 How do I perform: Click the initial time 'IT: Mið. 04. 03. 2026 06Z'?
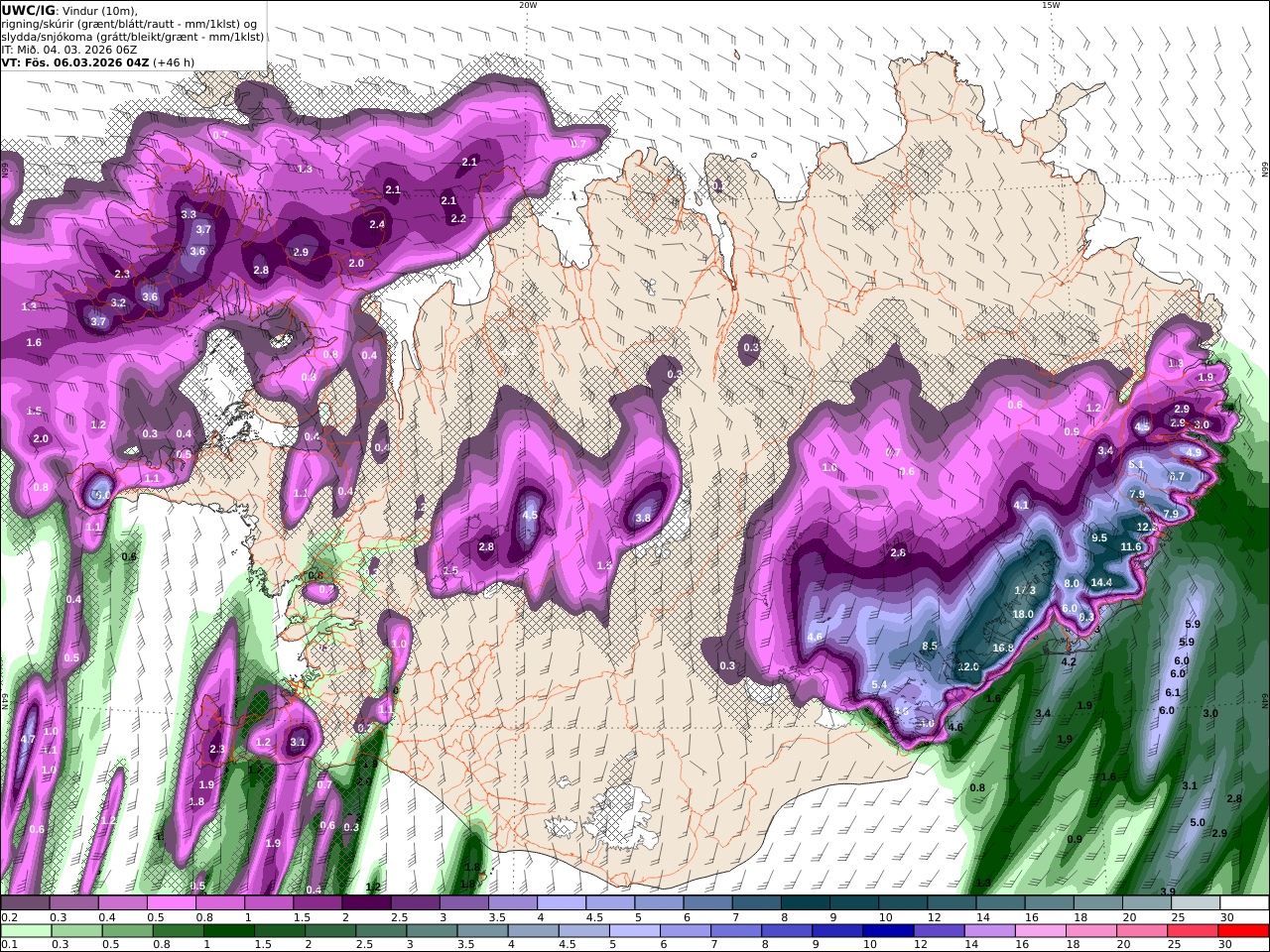pyautogui.click(x=68, y=50)
